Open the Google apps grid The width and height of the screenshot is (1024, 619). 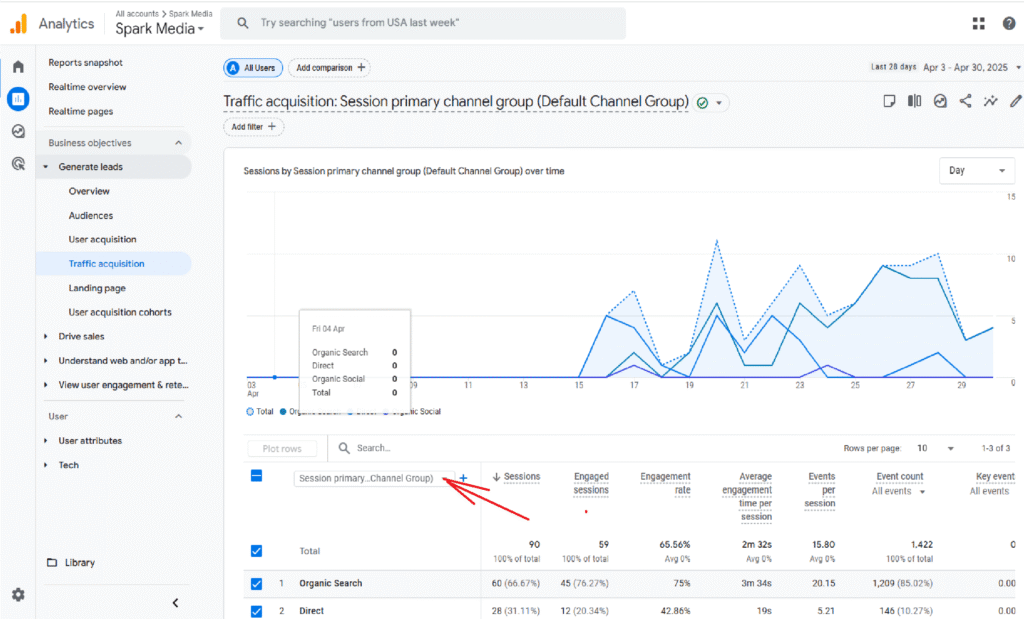978,24
